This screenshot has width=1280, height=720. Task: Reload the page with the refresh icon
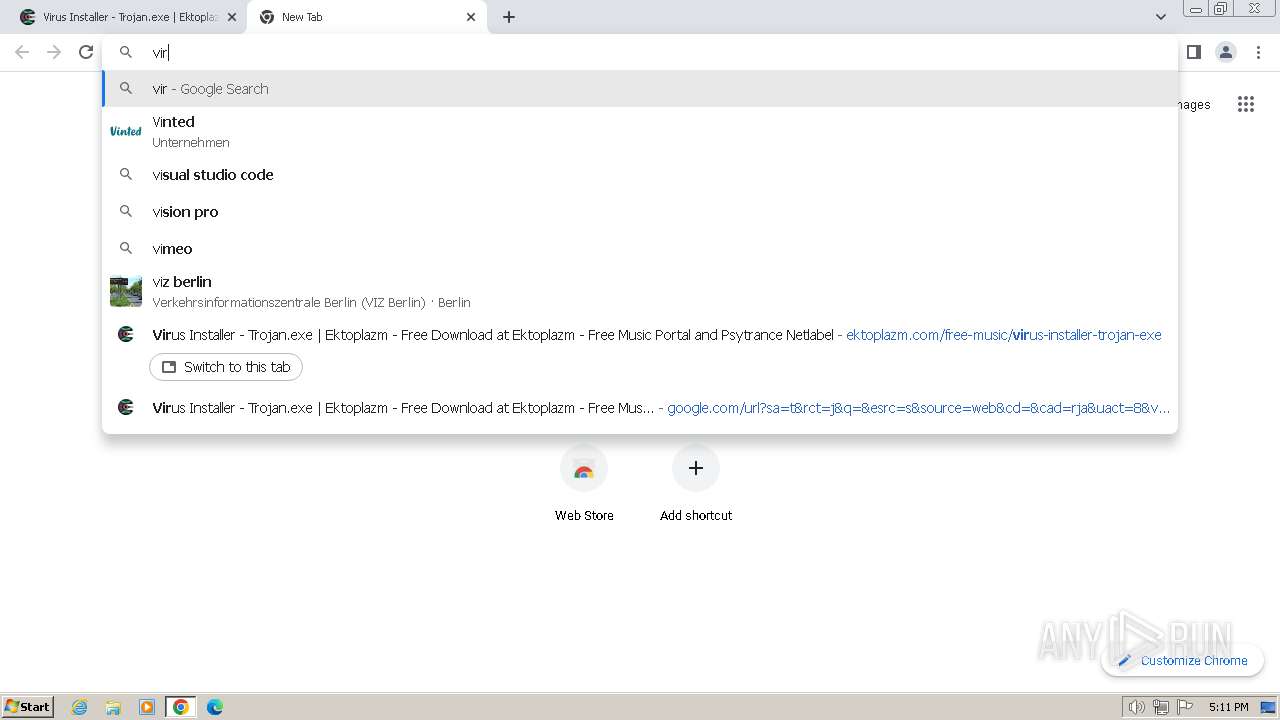click(x=86, y=52)
